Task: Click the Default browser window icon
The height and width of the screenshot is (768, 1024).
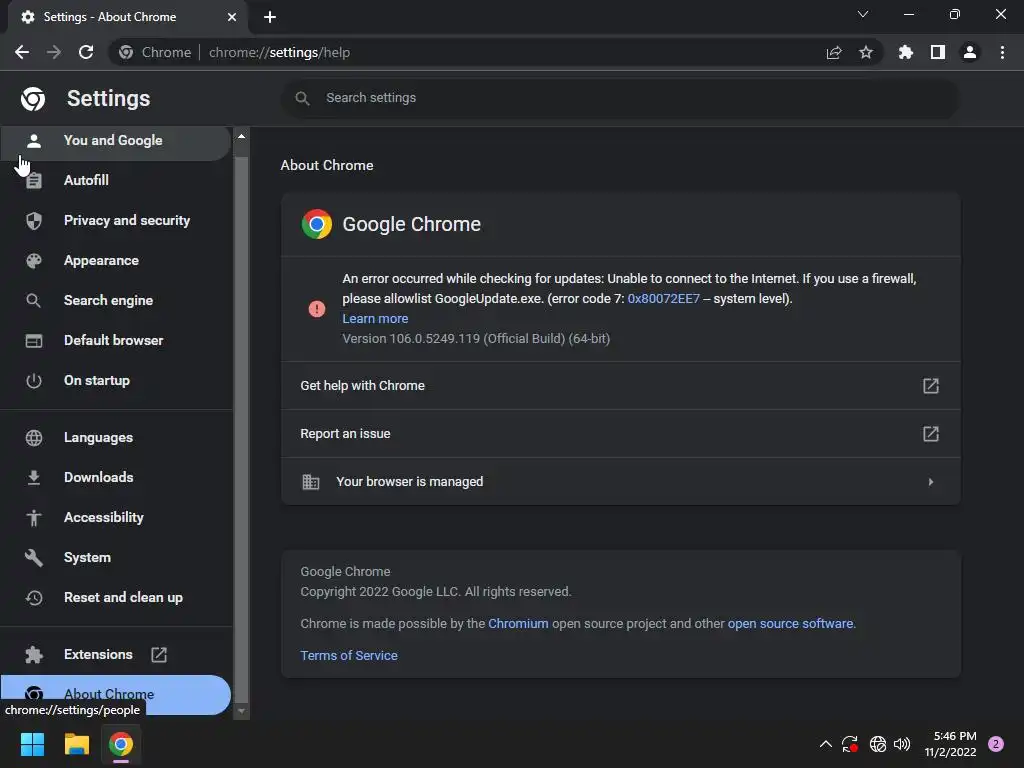Action: pos(33,340)
